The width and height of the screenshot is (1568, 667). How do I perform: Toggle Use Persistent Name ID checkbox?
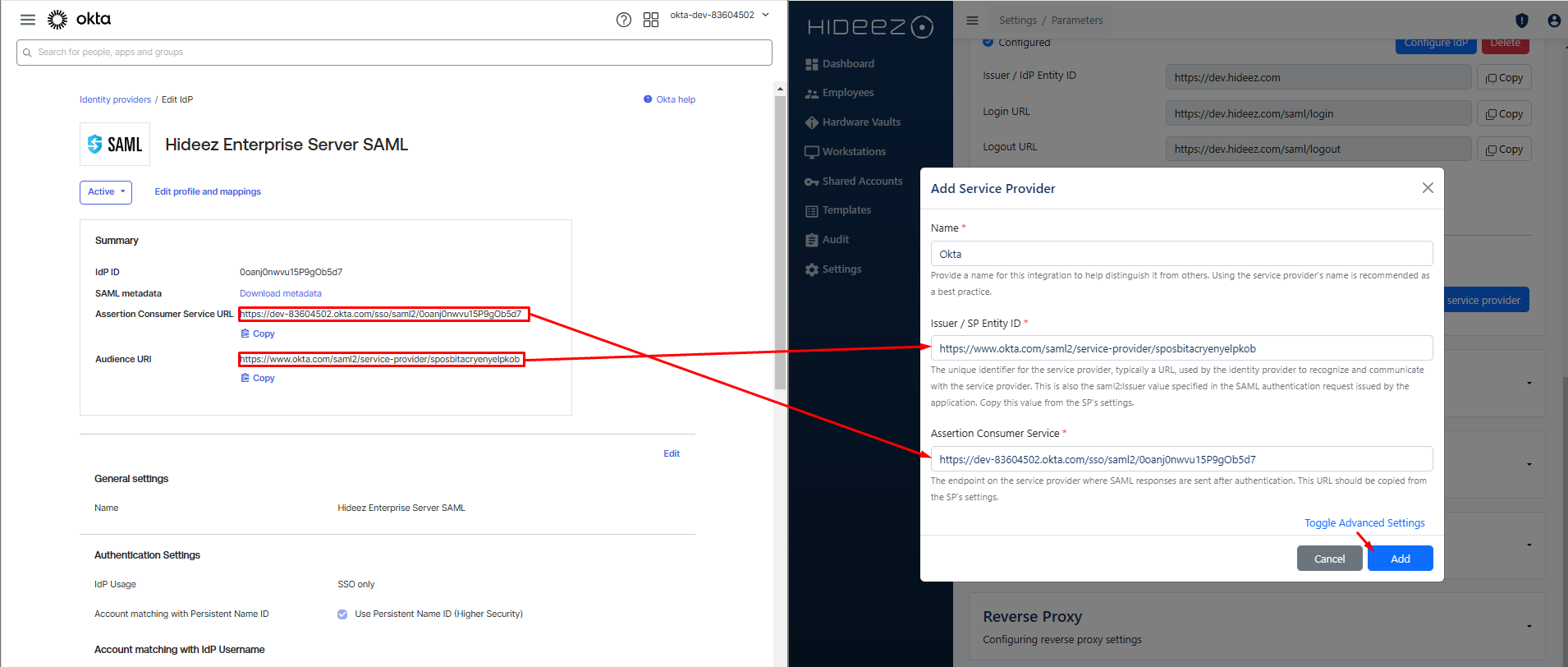click(342, 614)
